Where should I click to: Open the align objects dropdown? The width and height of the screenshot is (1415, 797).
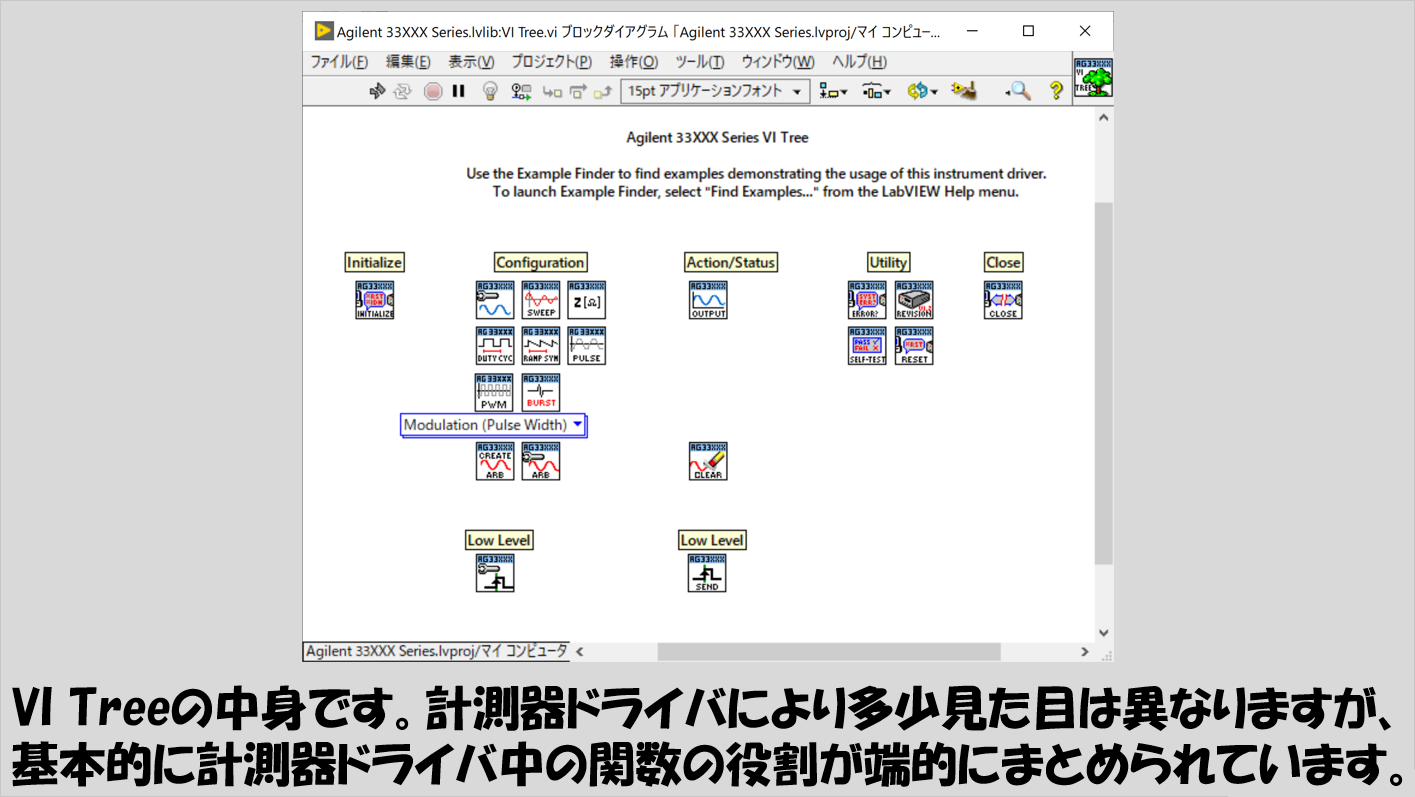coord(833,91)
